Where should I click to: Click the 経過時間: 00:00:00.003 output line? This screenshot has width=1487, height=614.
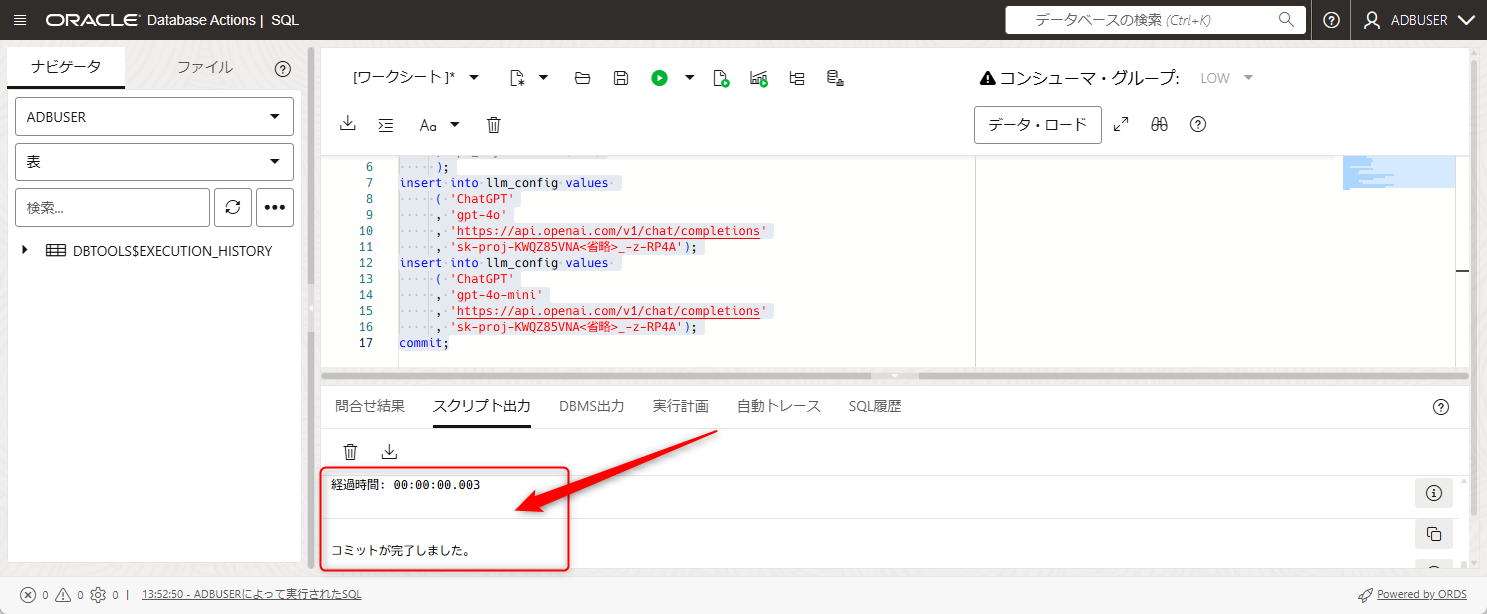click(x=406, y=485)
